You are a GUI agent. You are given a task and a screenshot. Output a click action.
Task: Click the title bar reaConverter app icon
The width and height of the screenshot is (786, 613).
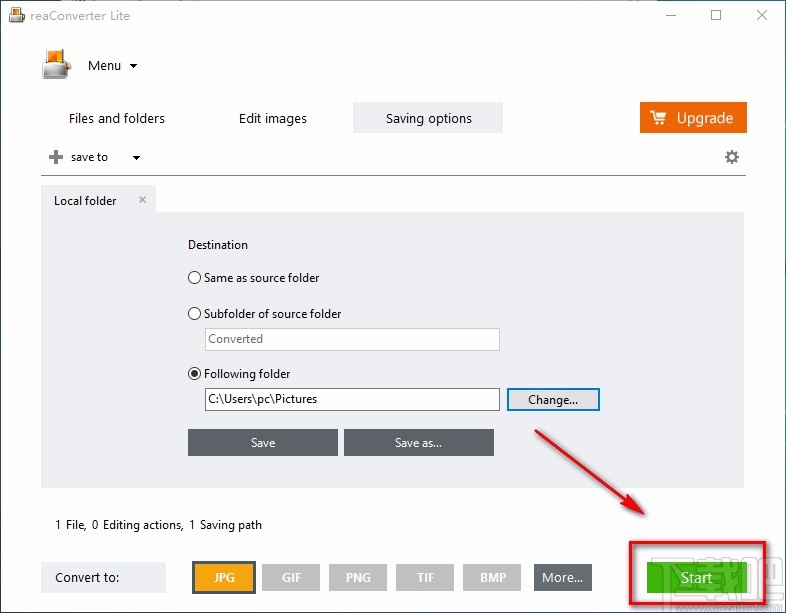pos(17,15)
